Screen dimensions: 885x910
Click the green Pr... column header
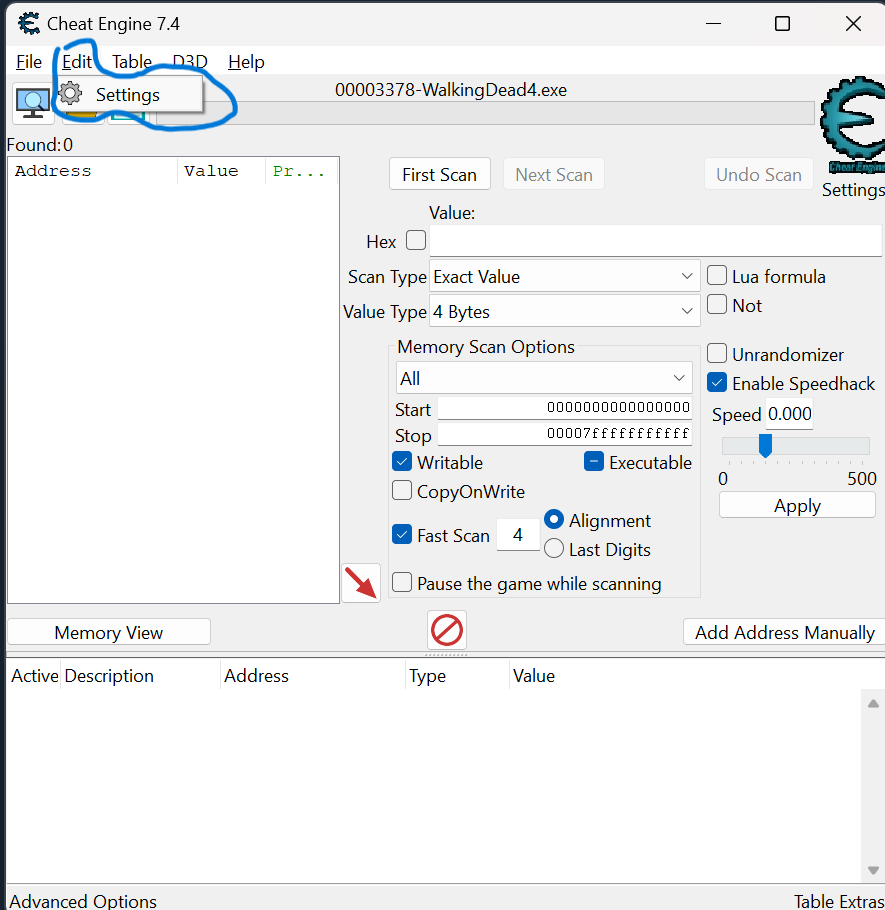[301, 171]
